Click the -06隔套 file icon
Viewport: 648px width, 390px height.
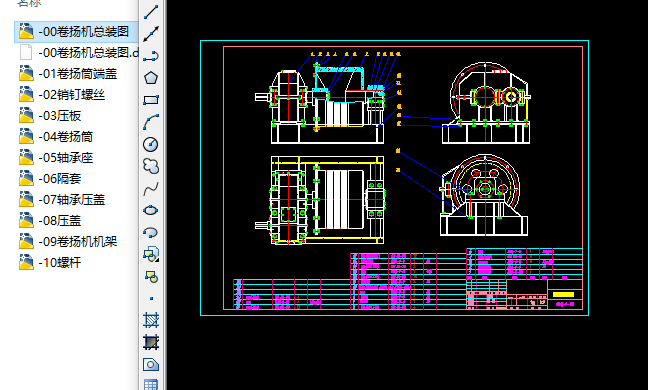coord(26,179)
